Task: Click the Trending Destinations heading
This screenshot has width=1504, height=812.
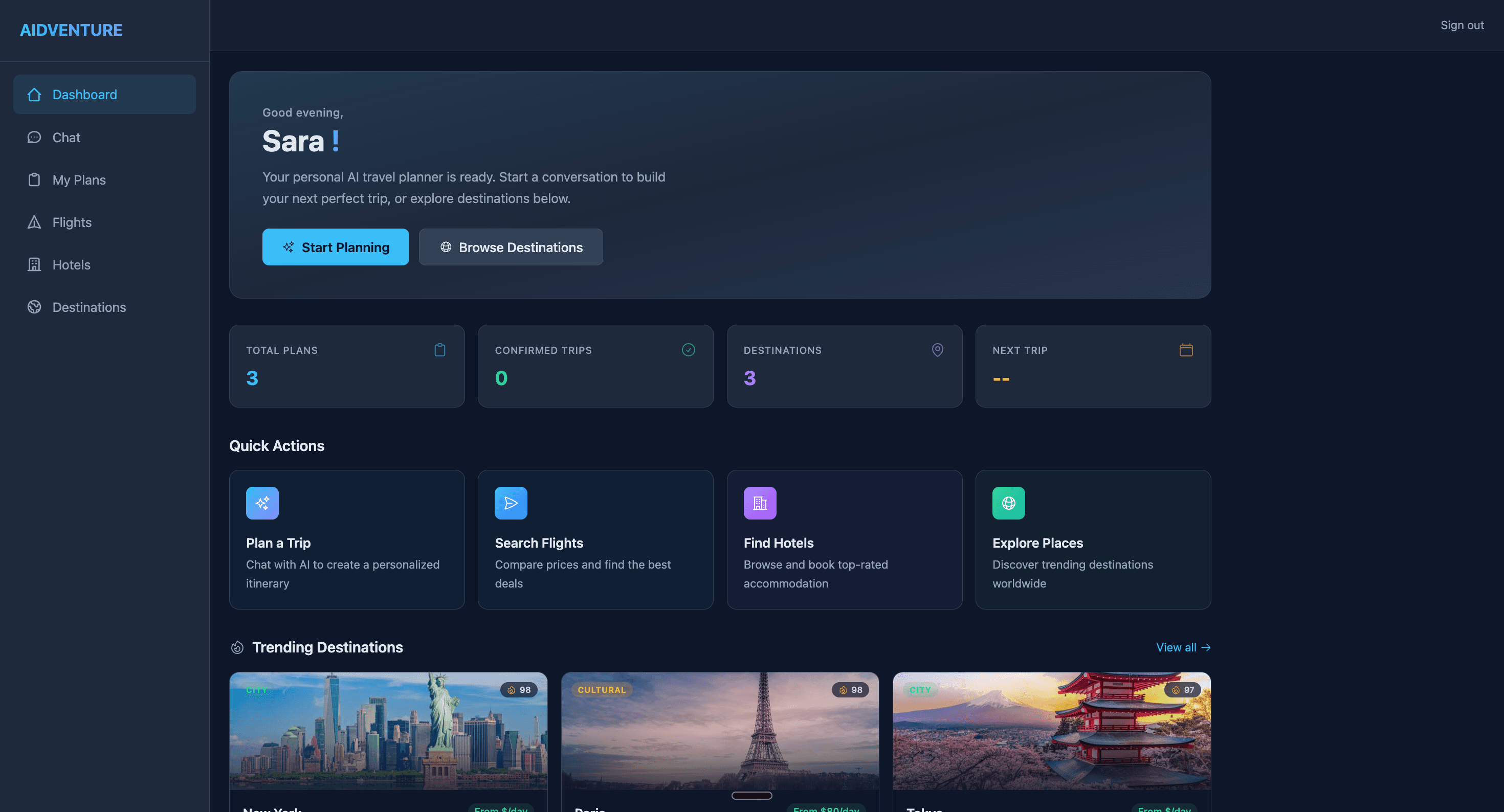Action: point(327,647)
